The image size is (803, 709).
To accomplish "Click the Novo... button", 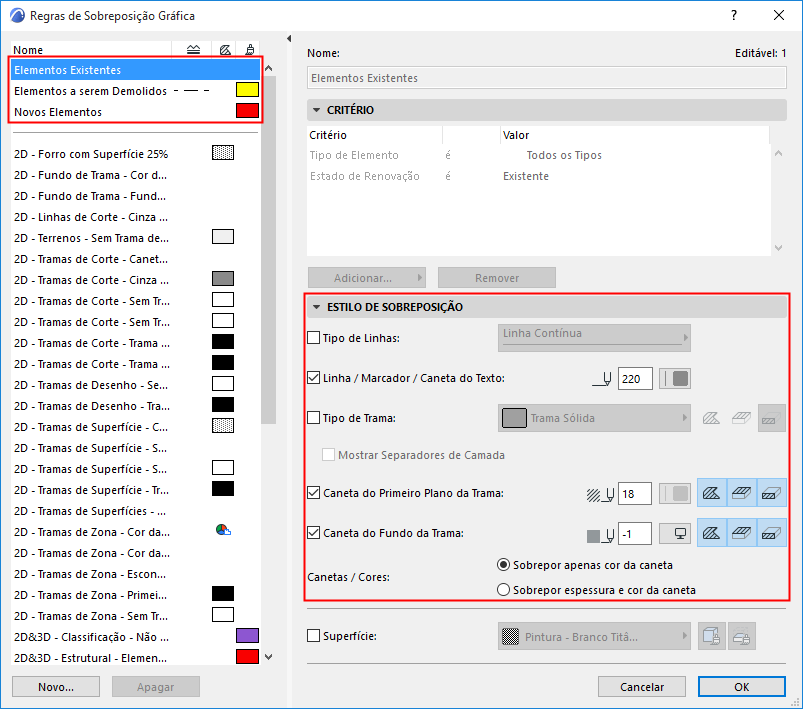I will coord(56,687).
